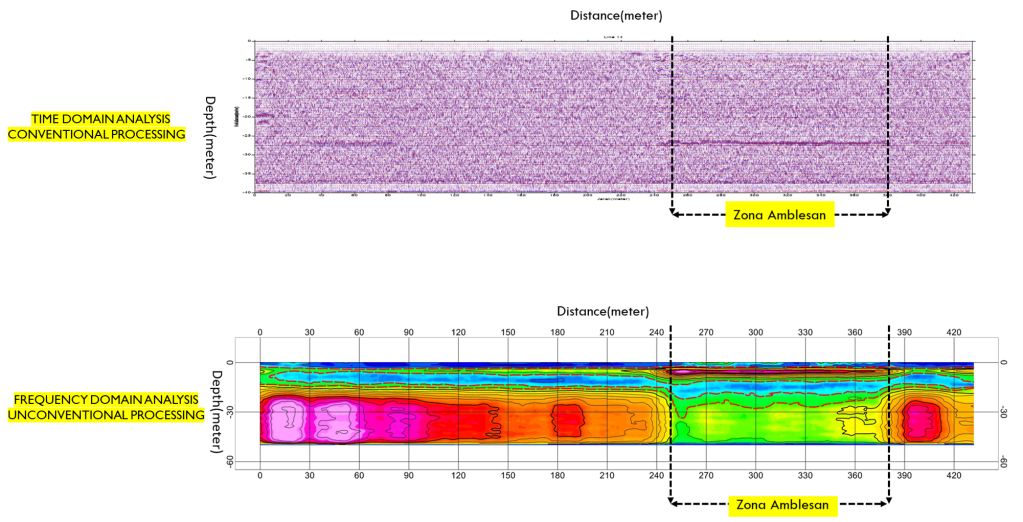Select the lower Zona Amblesan label
This screenshot has height=522, width=1023.
pos(780,505)
